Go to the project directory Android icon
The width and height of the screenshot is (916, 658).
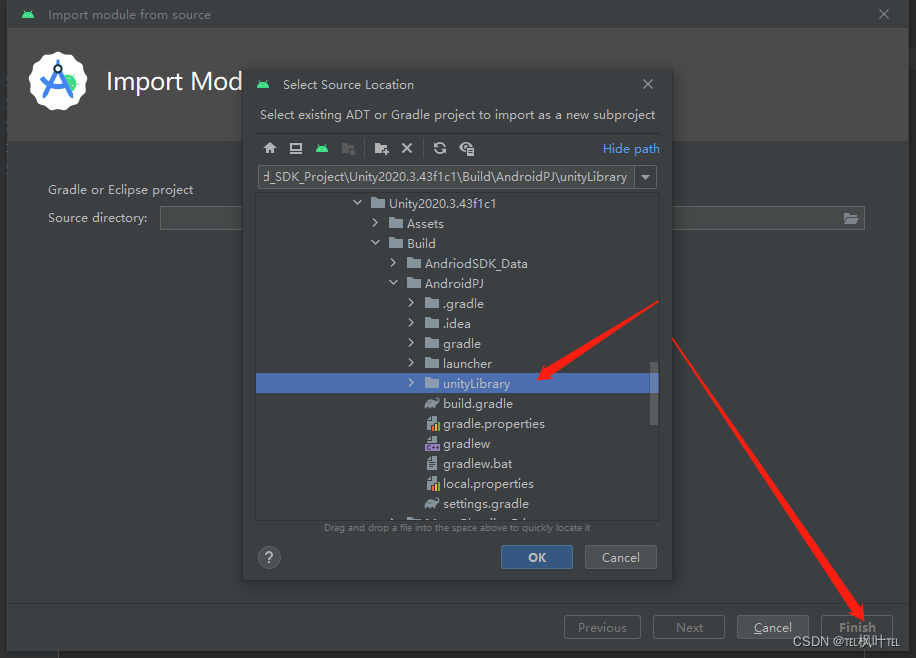tap(322, 148)
